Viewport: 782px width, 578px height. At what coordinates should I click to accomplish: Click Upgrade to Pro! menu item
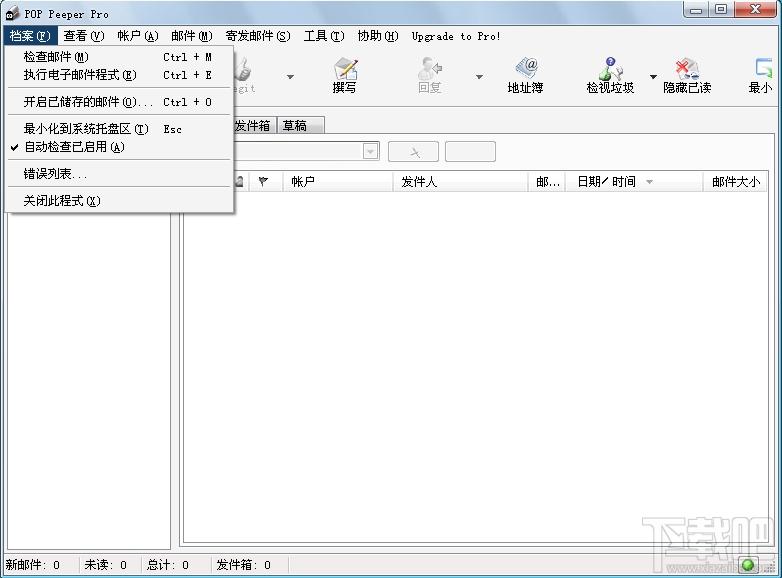coord(455,36)
